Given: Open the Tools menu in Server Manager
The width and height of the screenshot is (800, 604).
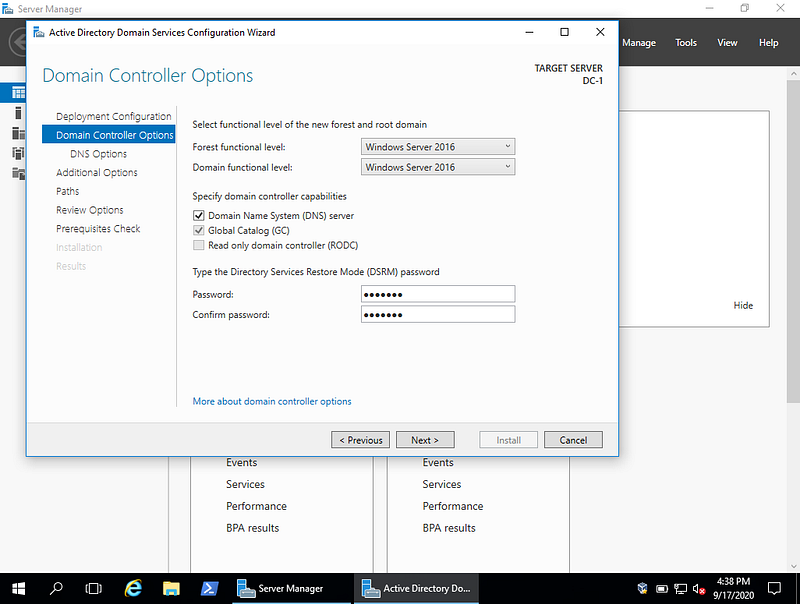Looking at the screenshot, I should 686,43.
